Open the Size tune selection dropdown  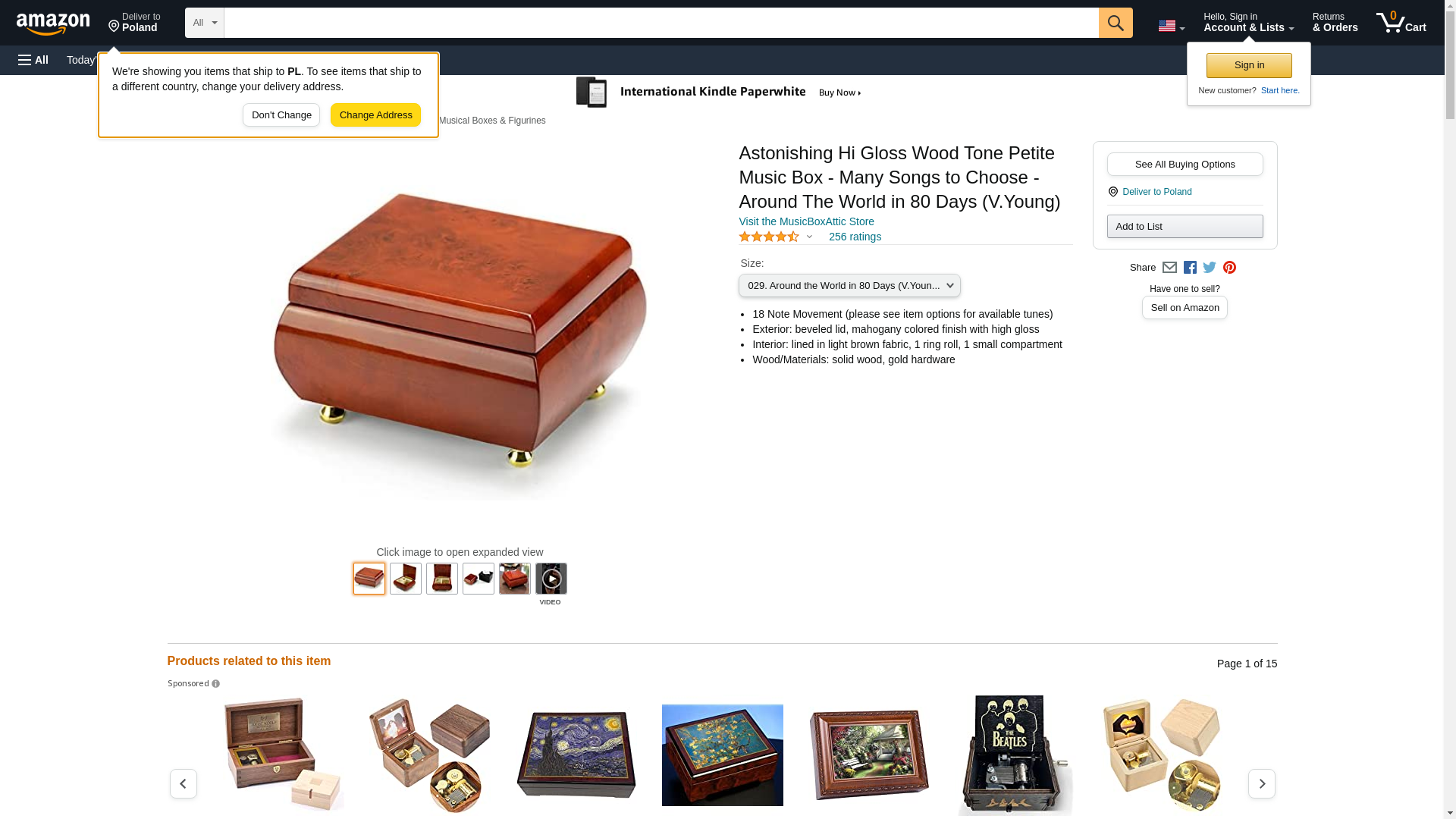coord(849,286)
